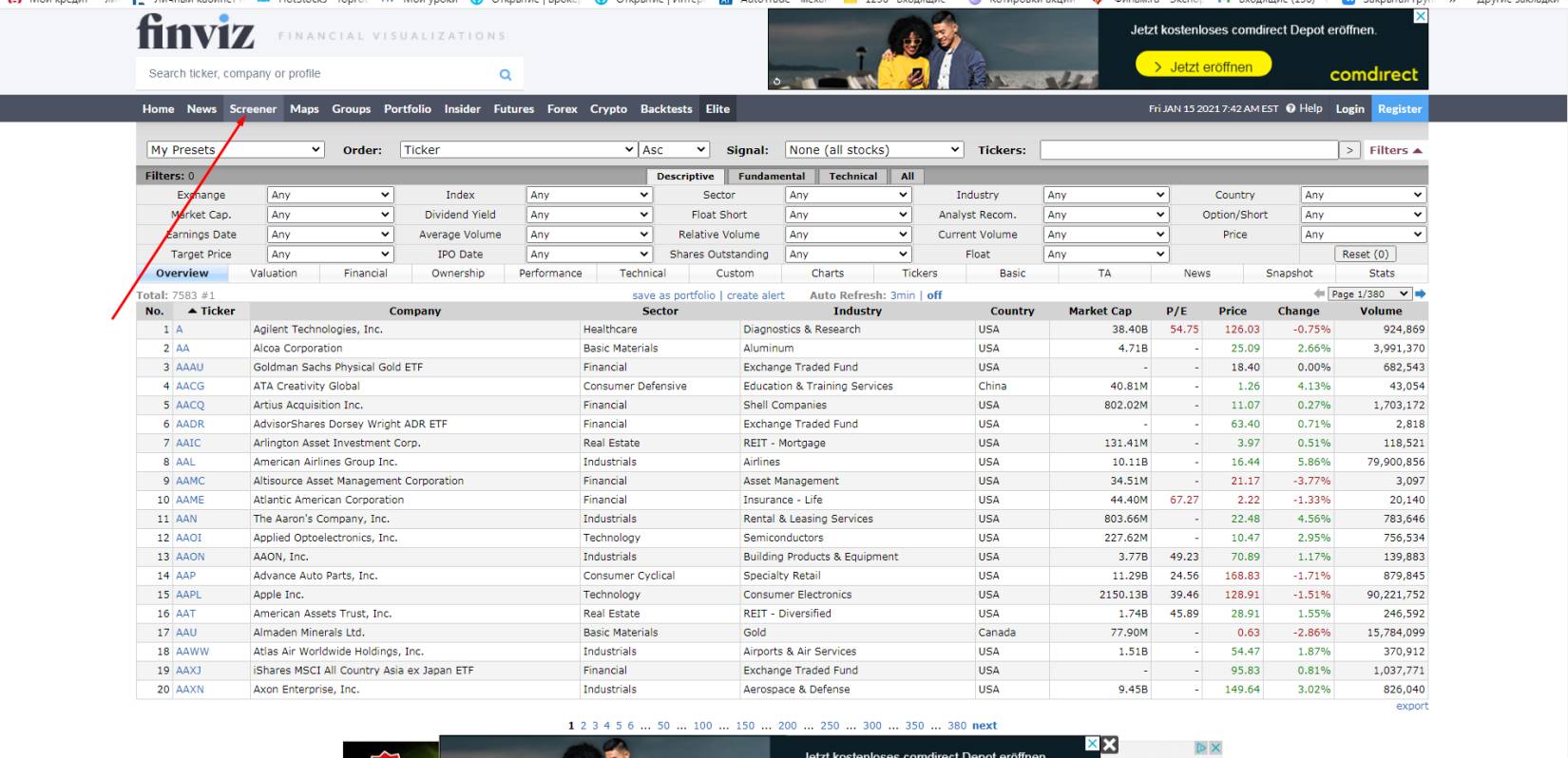Click the tickers go arrow button
Image resolution: width=1568 pixels, height=758 pixels.
1349,150
